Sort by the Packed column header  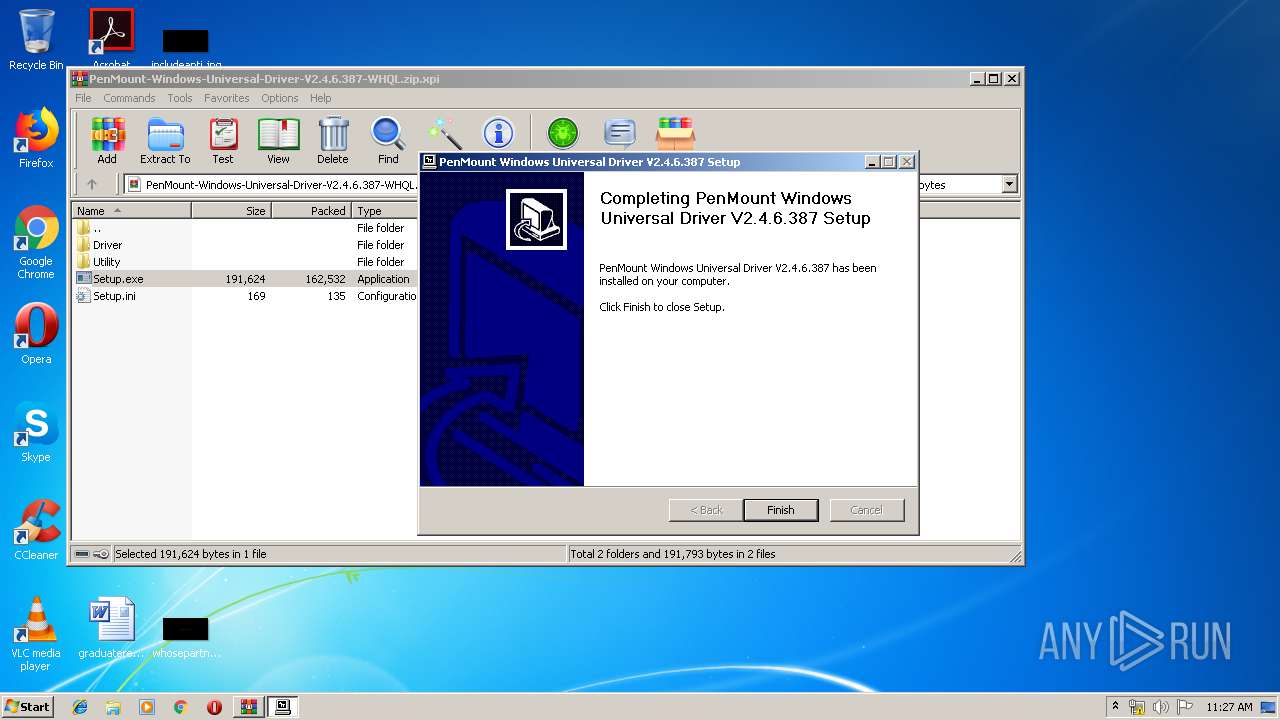click(311, 211)
